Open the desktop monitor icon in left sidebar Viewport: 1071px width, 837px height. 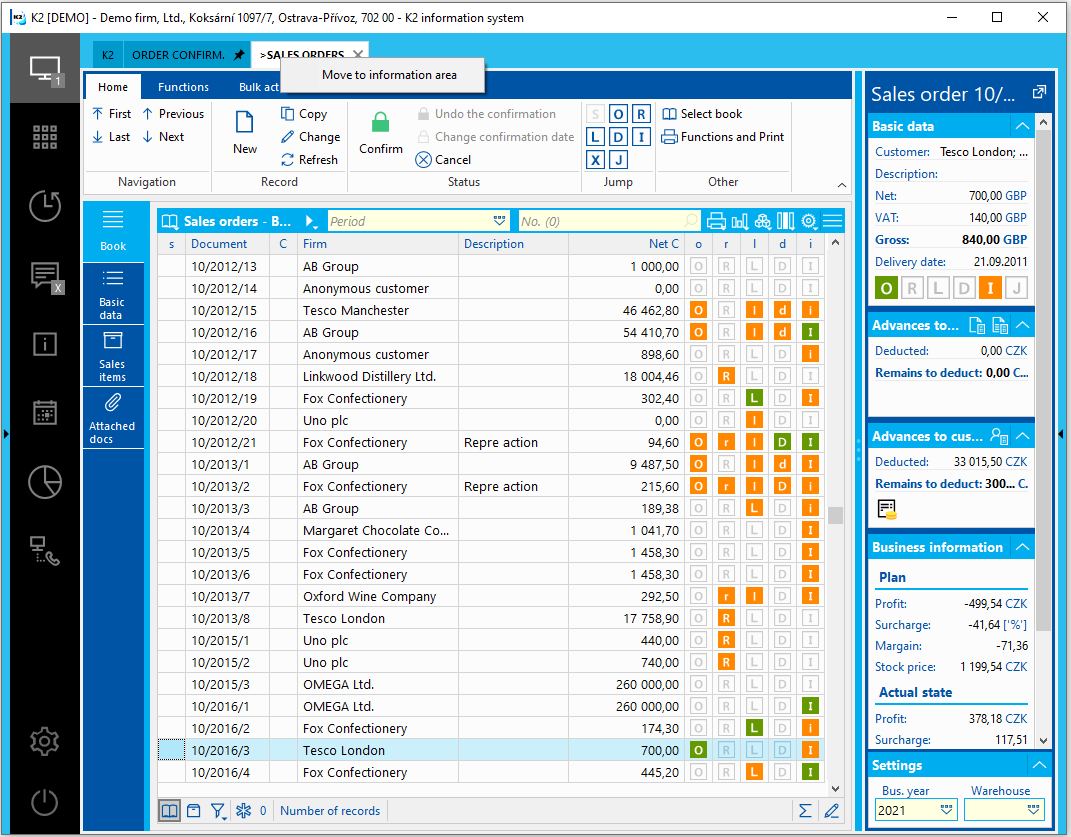(44, 69)
